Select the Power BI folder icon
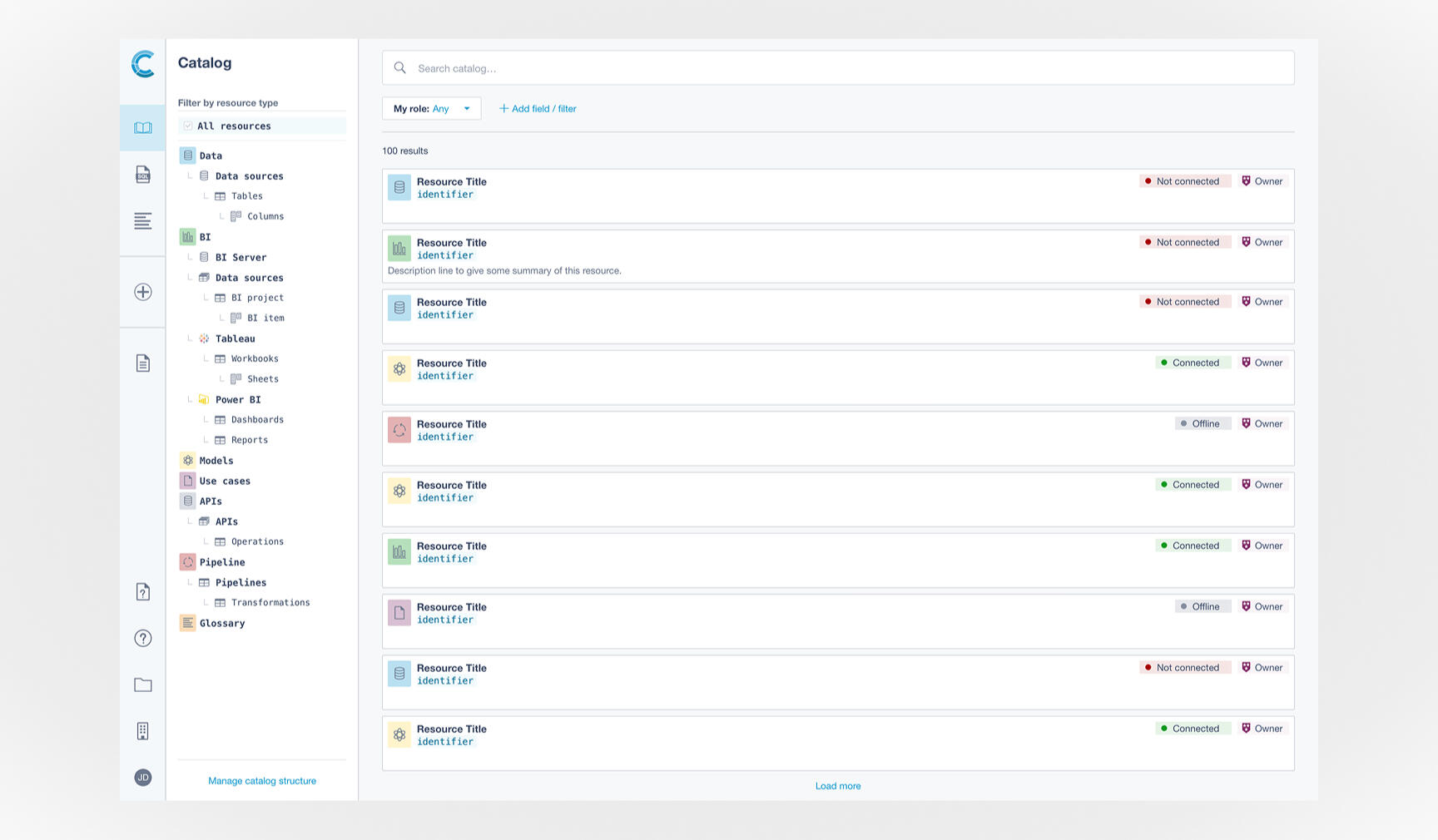This screenshot has width=1438, height=840. [x=204, y=399]
